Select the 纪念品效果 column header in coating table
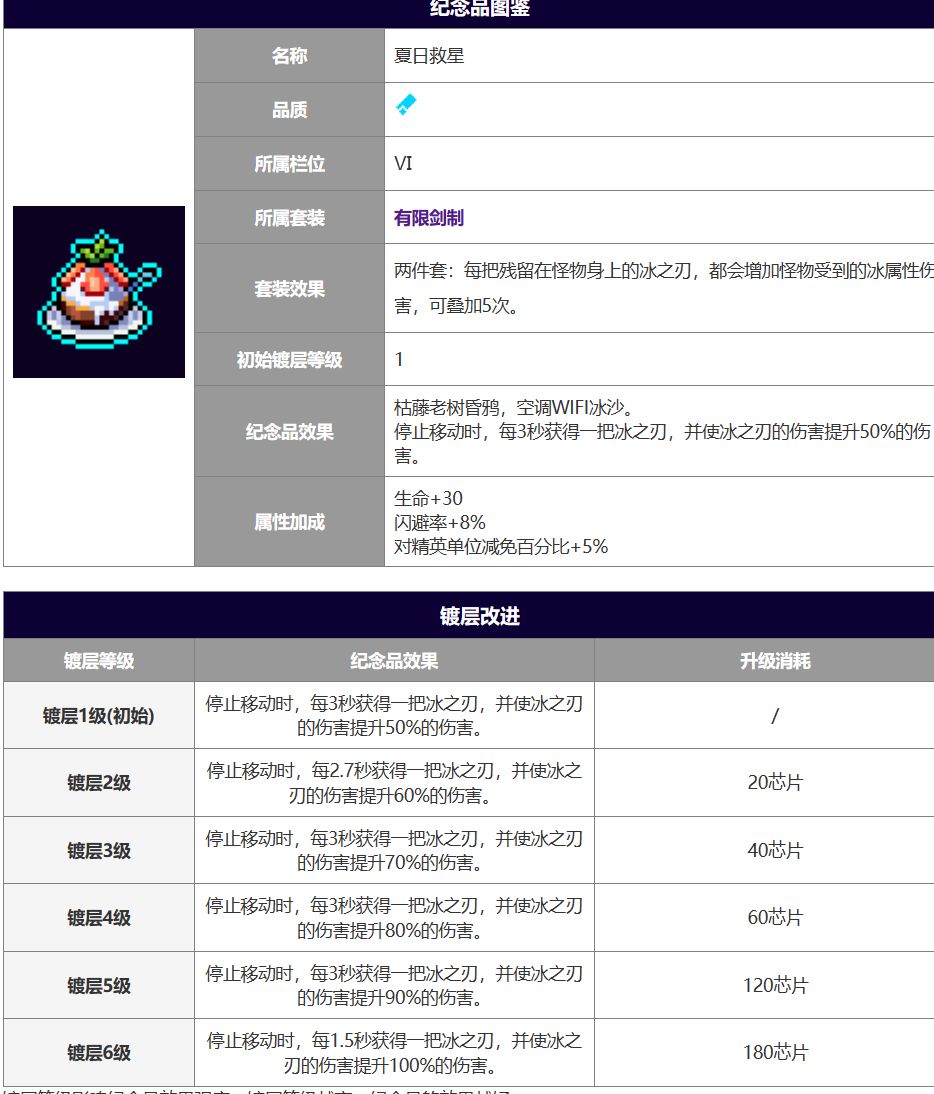 (x=394, y=661)
